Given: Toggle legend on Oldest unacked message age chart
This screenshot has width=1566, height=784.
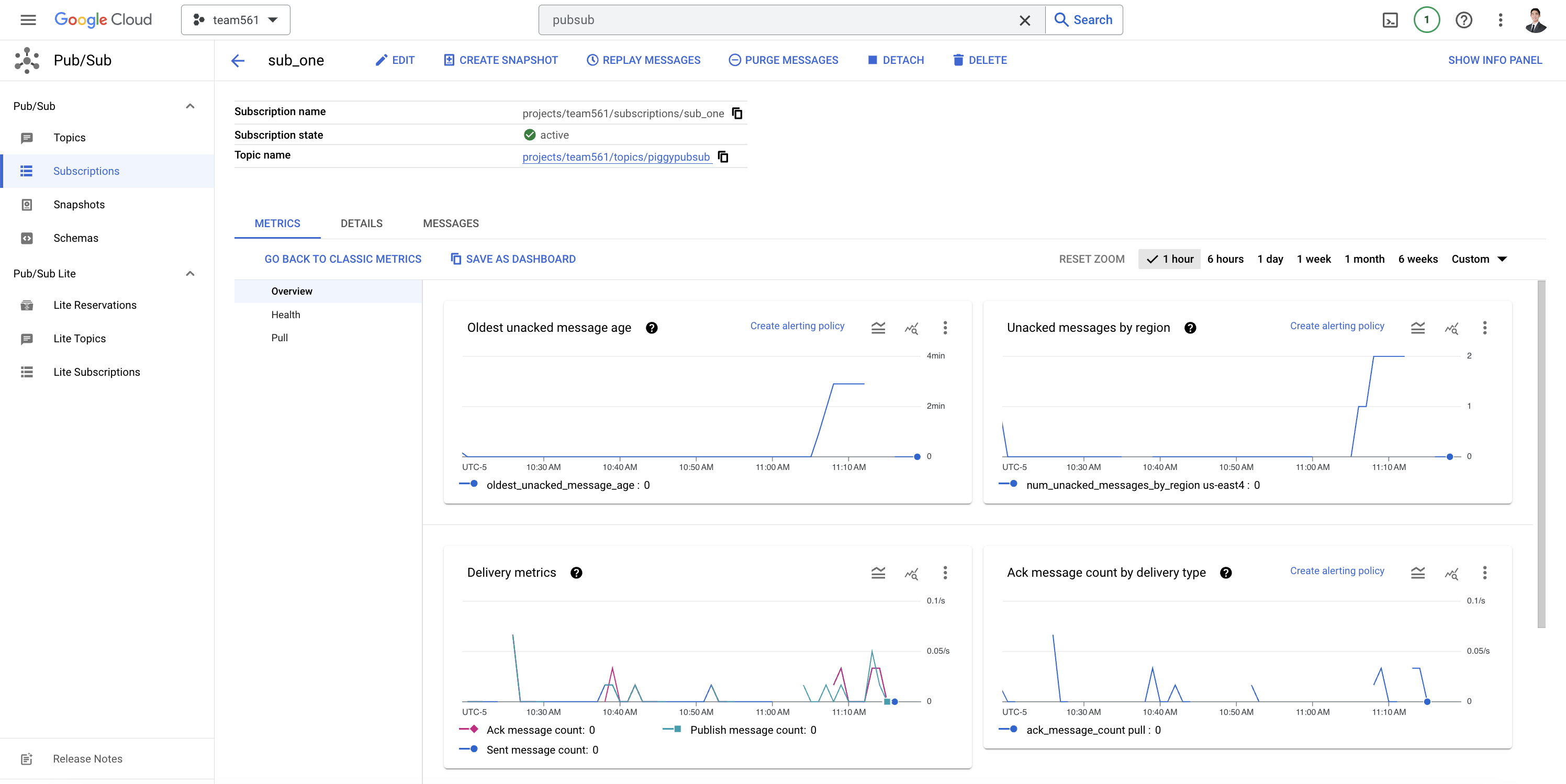Looking at the screenshot, I should [x=878, y=328].
